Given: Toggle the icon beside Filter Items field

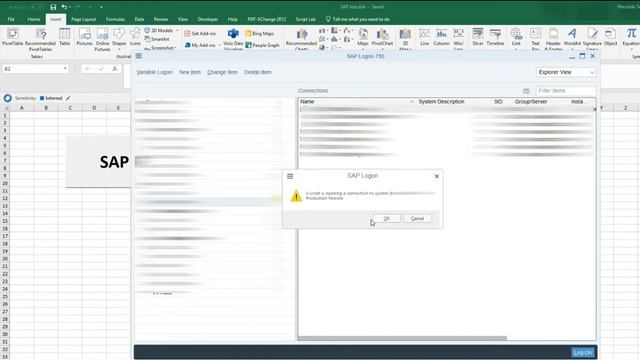Looking at the screenshot, I should (x=526, y=91).
